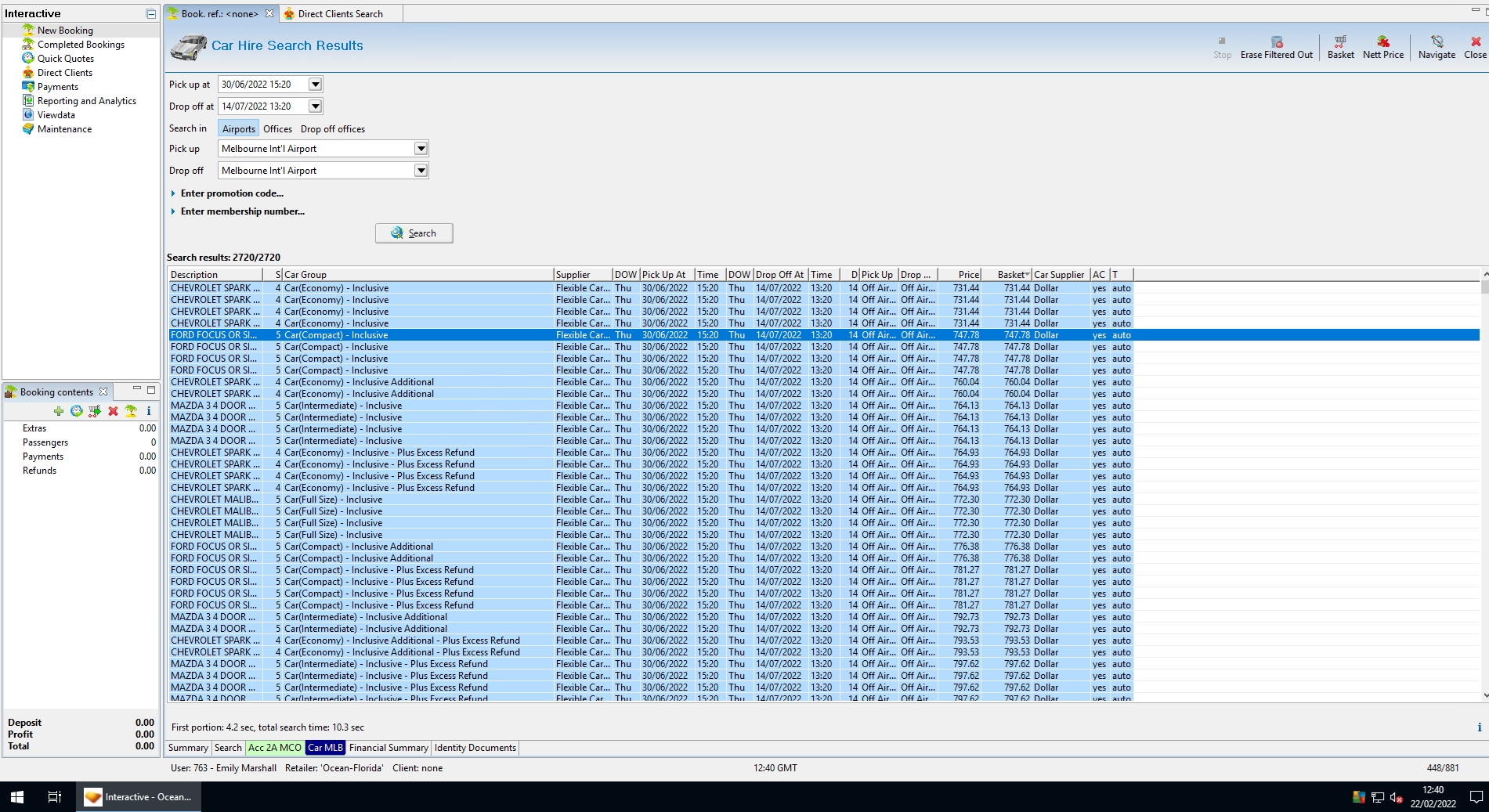
Task: Maximize the Booking contents panel
Action: 151,389
